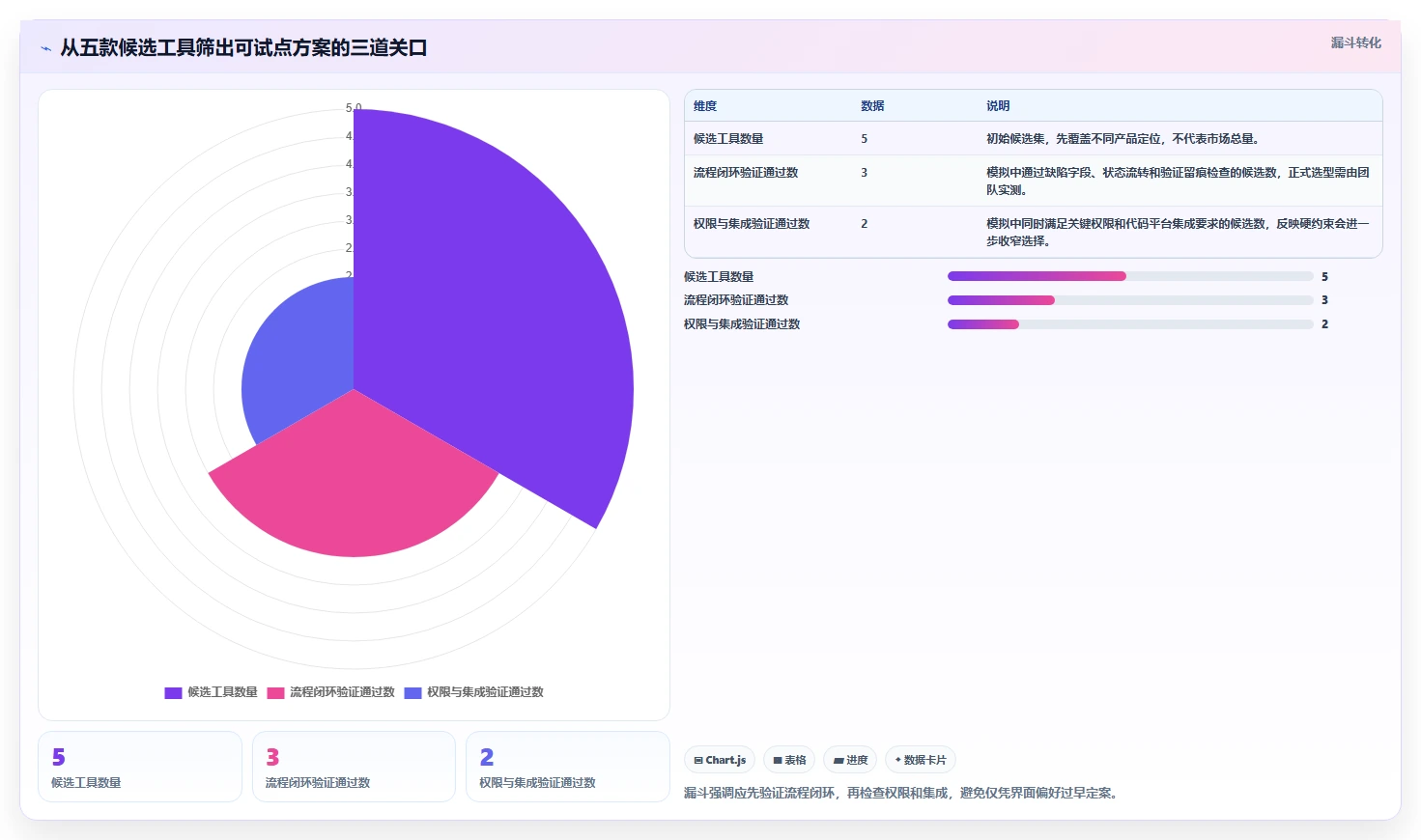Viewport: 1421px width, 840px height.
Task: Open the stat card showing 5
Action: 140,767
